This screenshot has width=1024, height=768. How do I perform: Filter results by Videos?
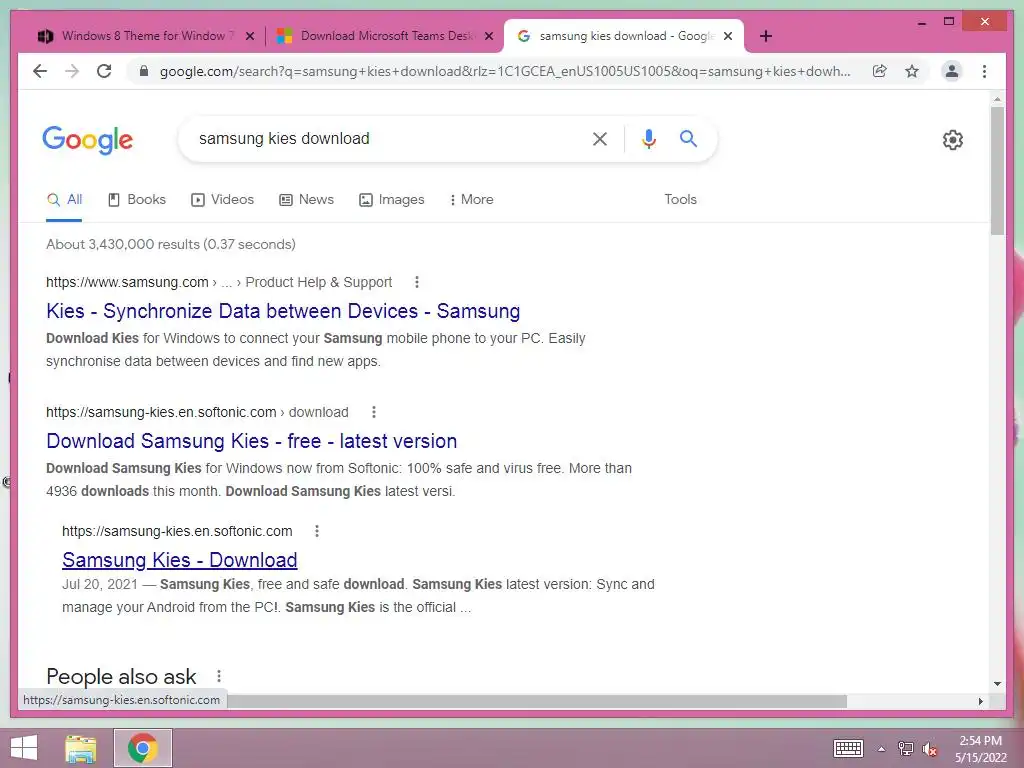[x=222, y=200]
